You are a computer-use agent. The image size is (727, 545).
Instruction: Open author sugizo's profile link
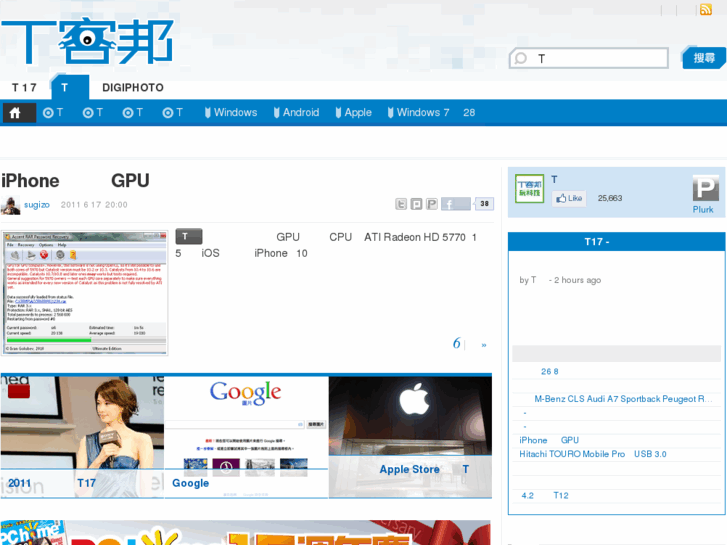click(x=37, y=205)
